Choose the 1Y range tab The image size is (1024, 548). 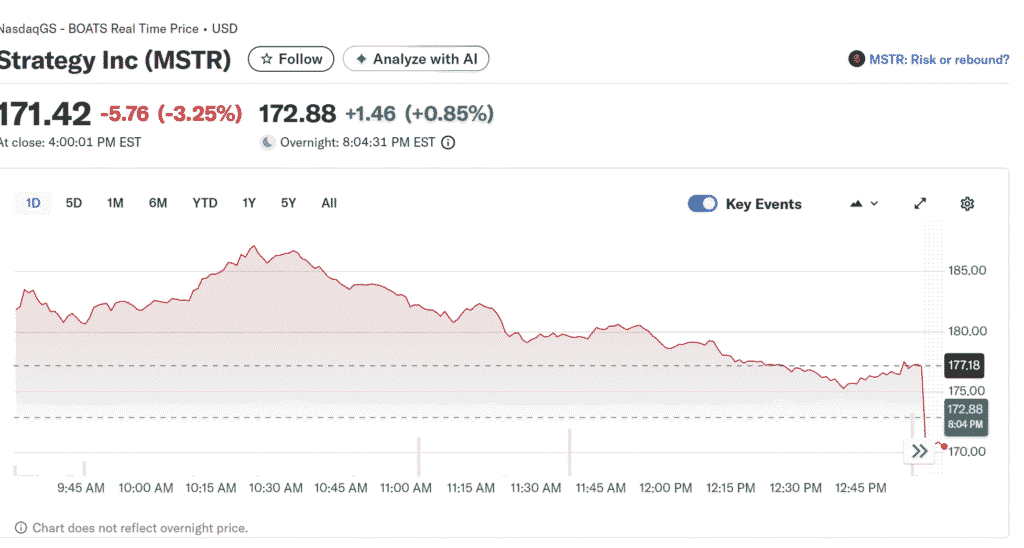[249, 203]
